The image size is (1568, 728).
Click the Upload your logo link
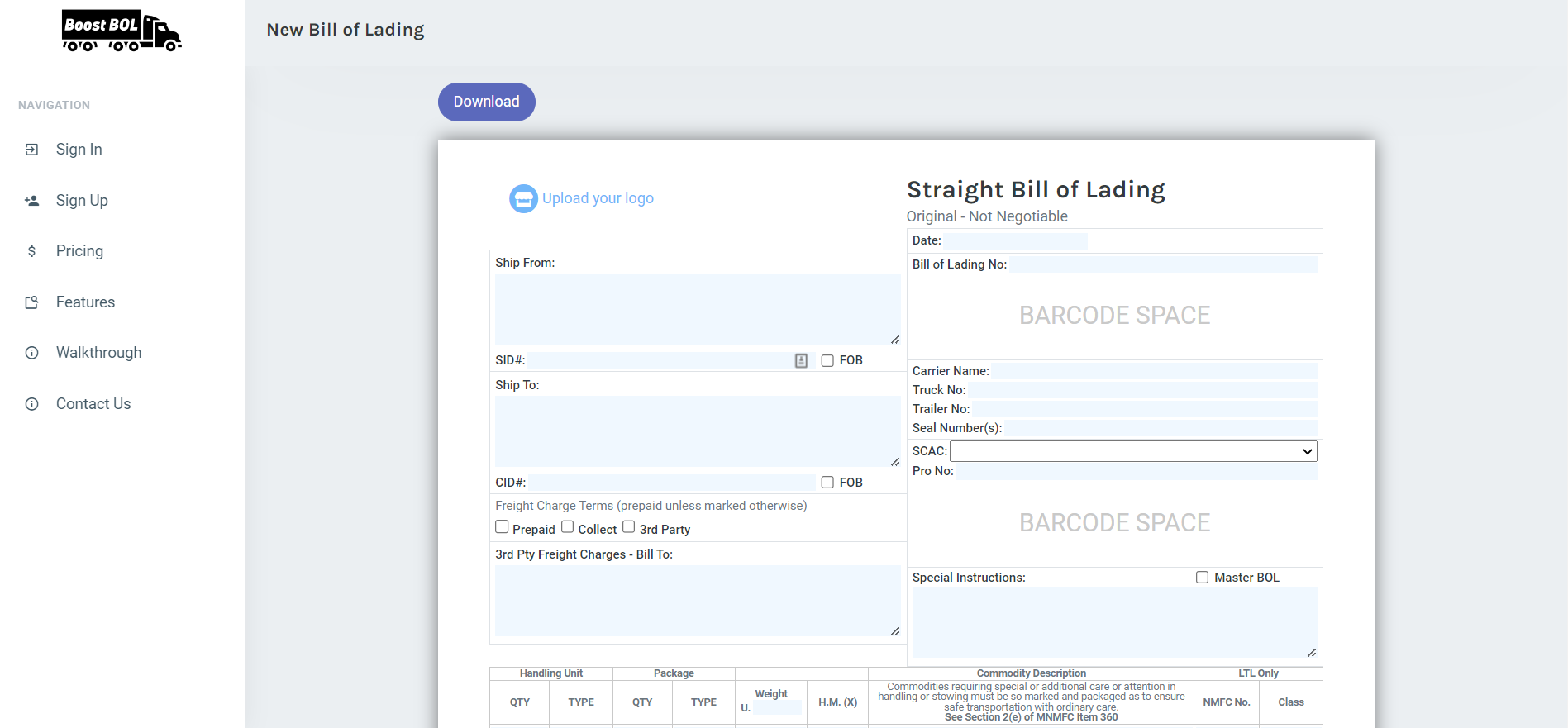[598, 198]
